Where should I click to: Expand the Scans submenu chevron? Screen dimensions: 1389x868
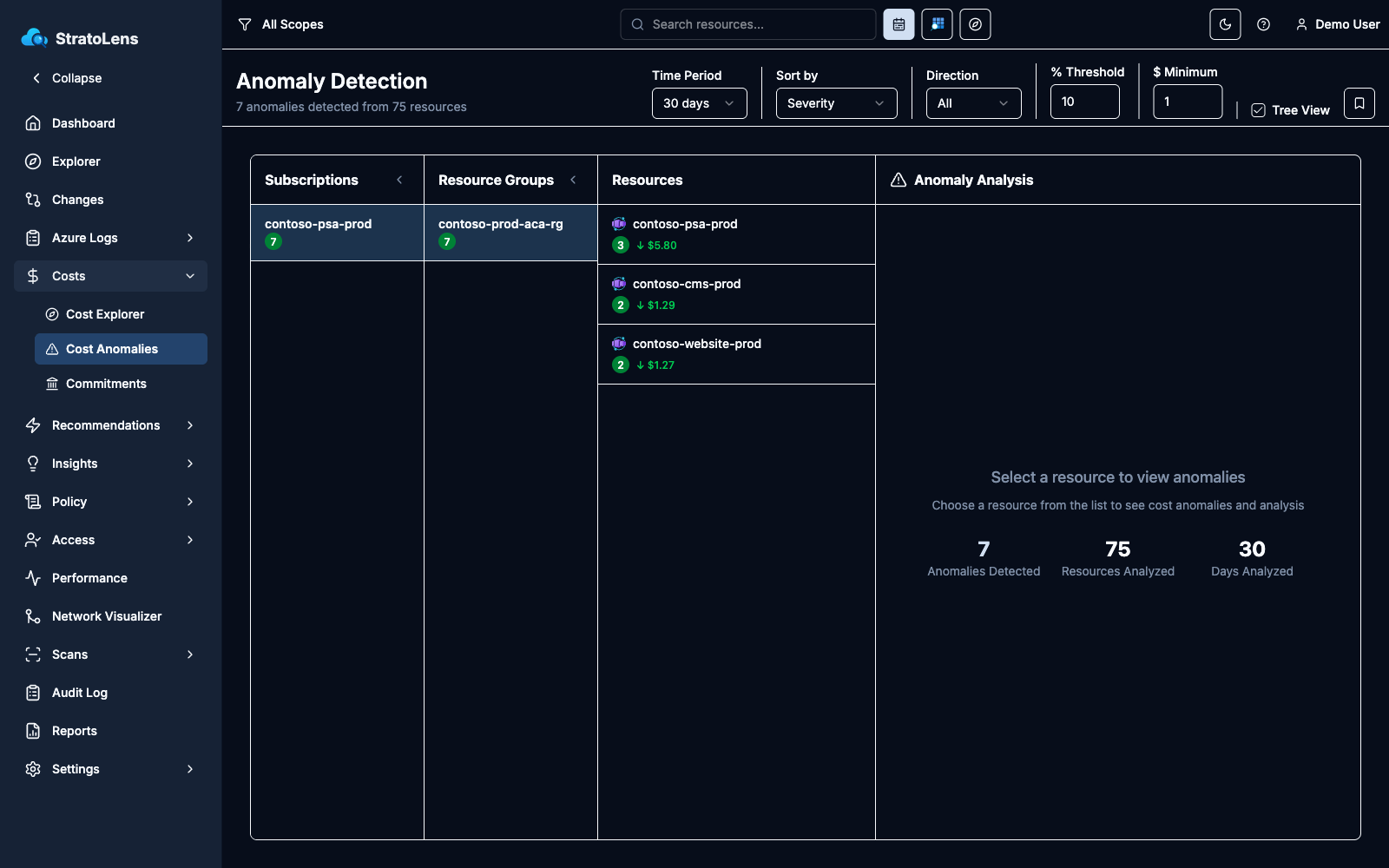coord(190,654)
